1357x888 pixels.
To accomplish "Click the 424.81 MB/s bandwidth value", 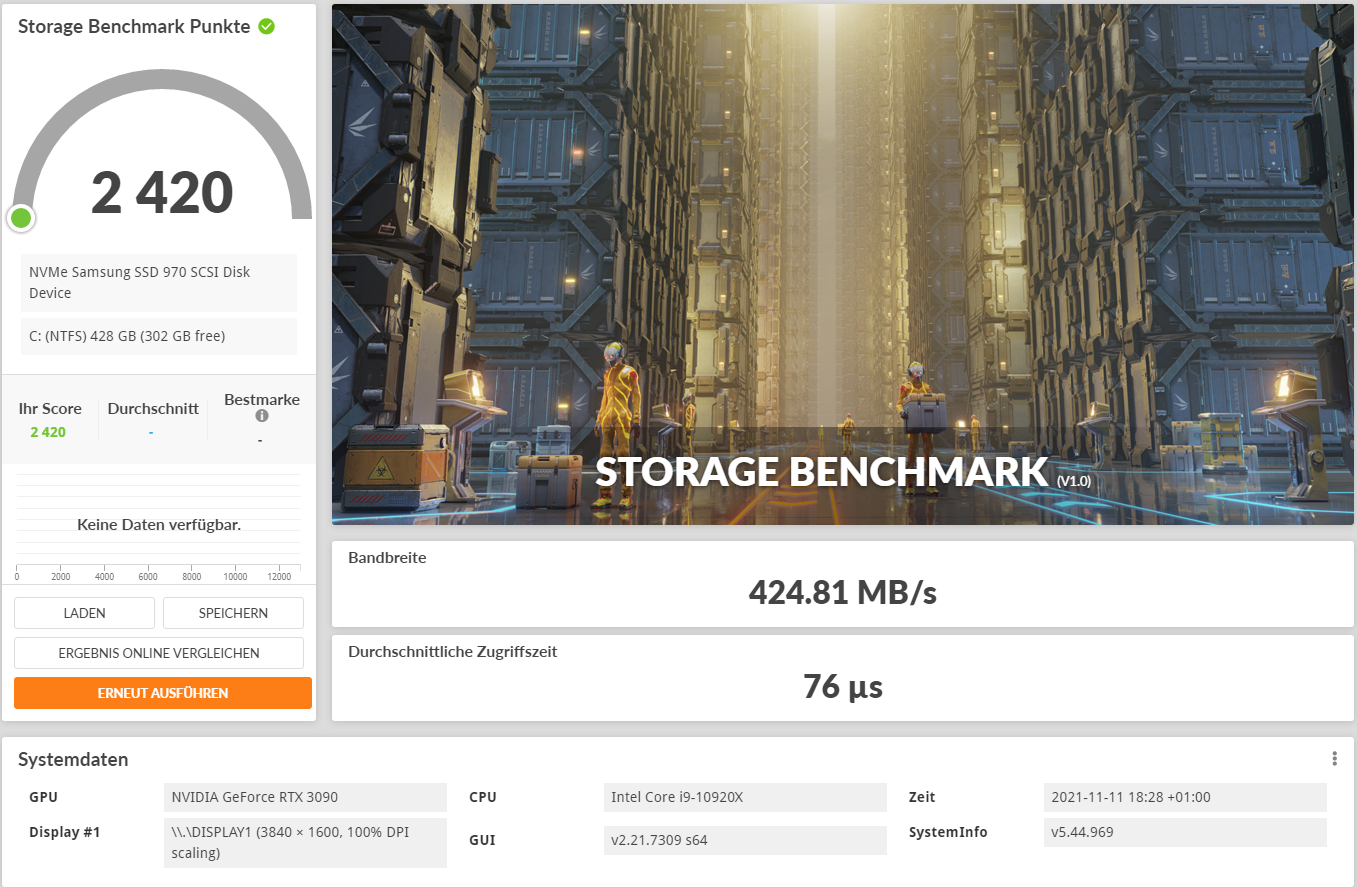I will (842, 592).
